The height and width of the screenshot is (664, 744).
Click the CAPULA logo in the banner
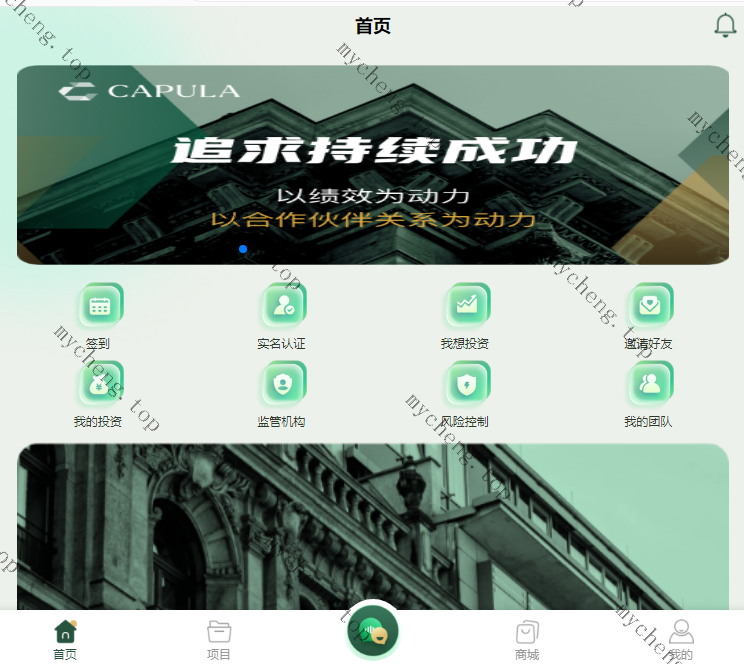coord(149,91)
